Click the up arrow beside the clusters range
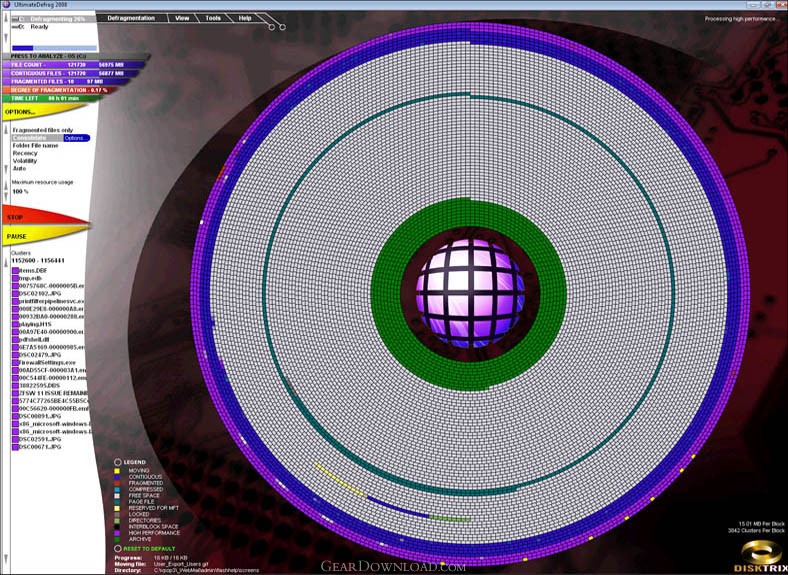 (6, 262)
